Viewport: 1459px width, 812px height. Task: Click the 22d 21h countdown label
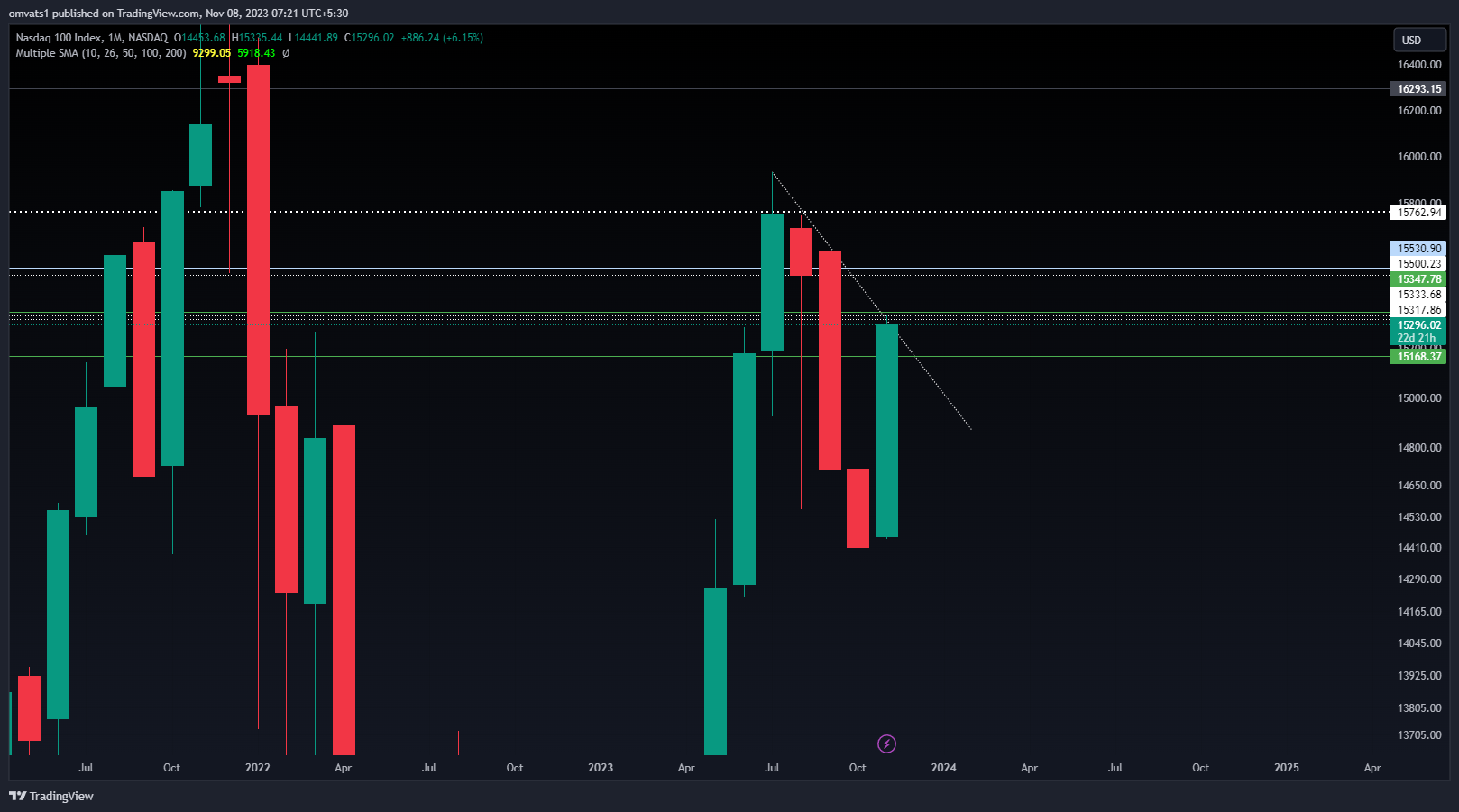click(x=1416, y=338)
